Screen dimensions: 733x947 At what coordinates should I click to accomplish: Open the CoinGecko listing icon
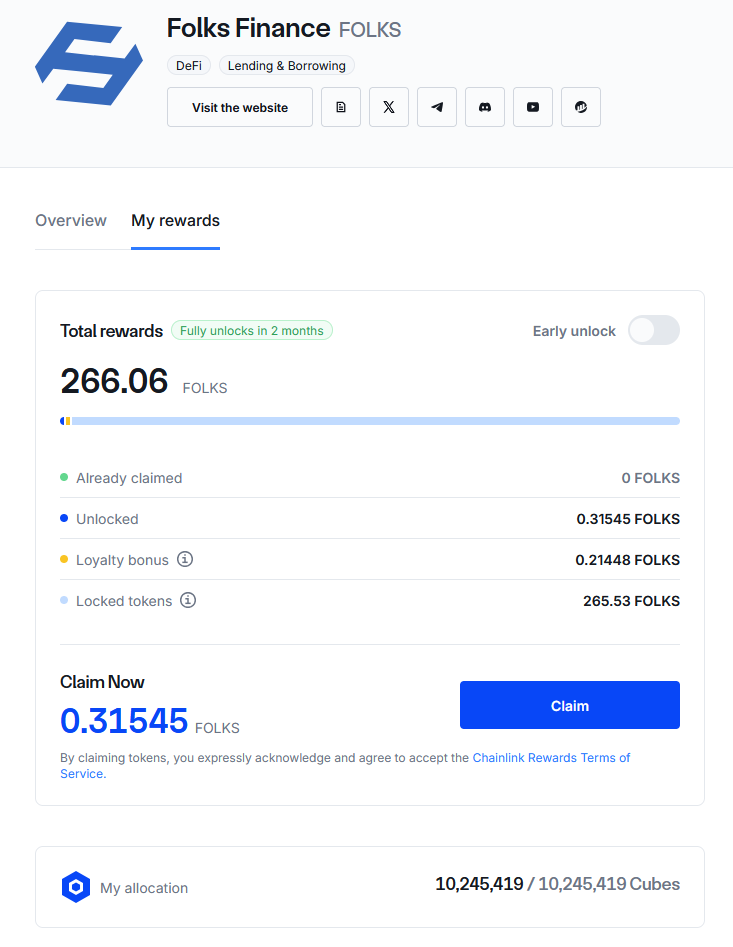tap(581, 107)
